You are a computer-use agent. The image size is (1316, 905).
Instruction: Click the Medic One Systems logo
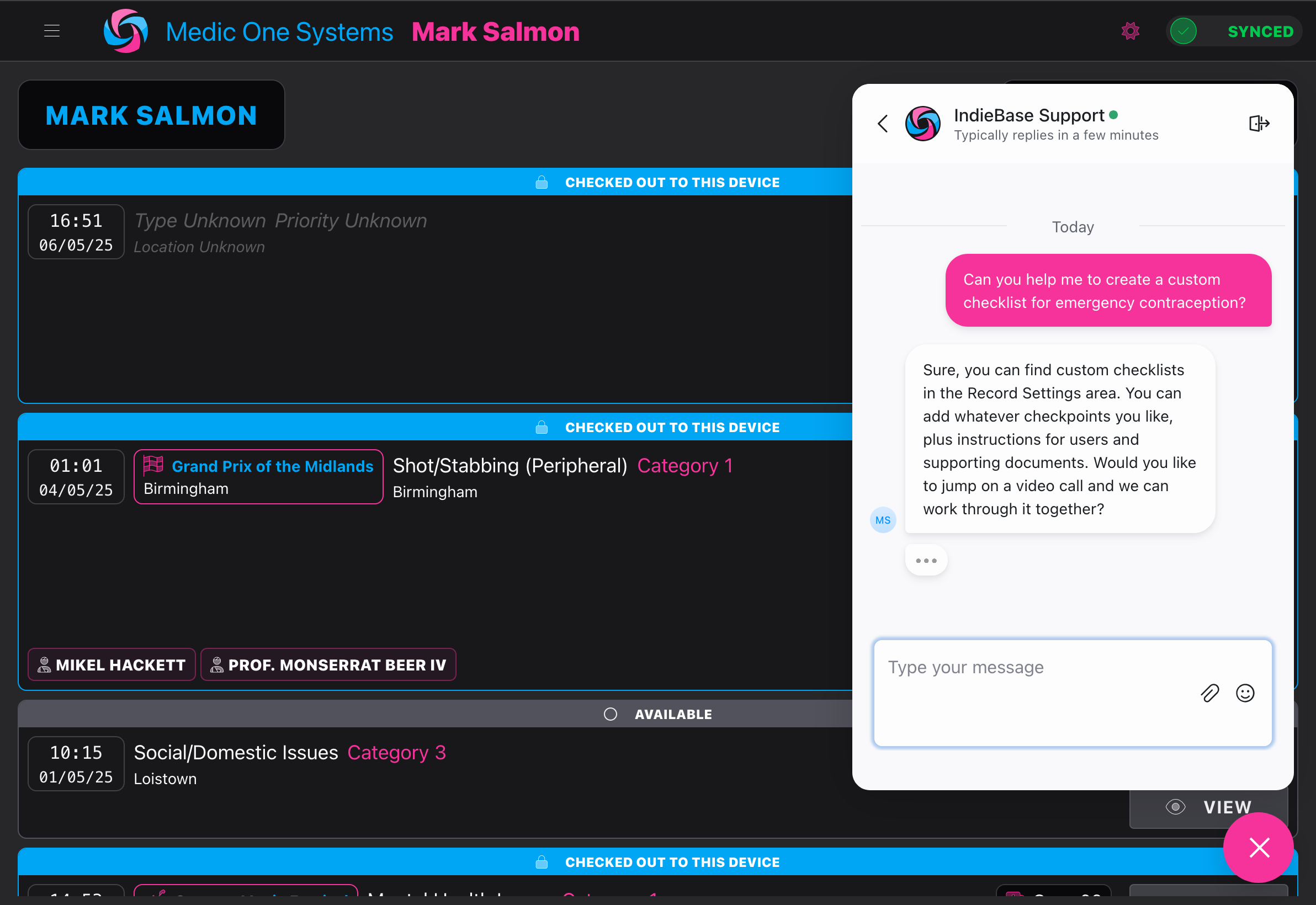tap(125, 31)
